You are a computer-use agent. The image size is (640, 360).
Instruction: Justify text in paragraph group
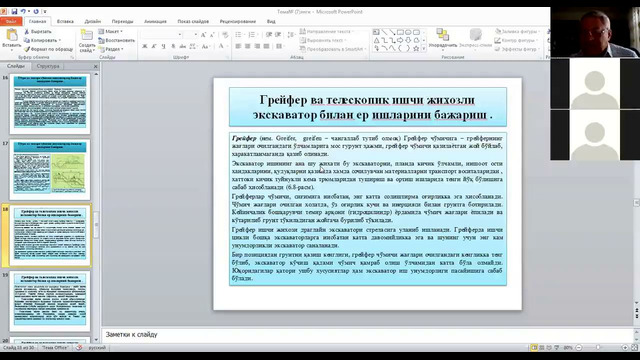click(x=267, y=47)
